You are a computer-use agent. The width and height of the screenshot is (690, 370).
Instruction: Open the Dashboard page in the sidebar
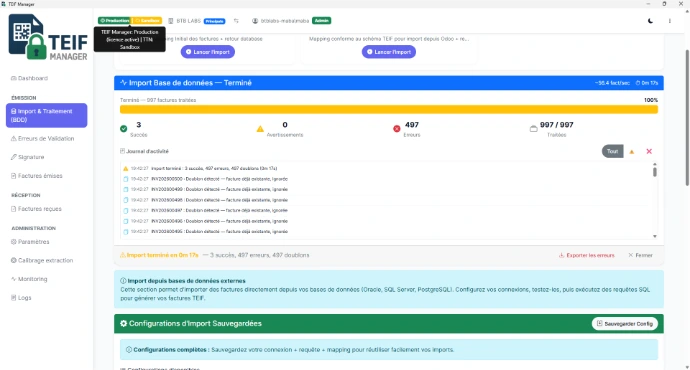[29, 78]
